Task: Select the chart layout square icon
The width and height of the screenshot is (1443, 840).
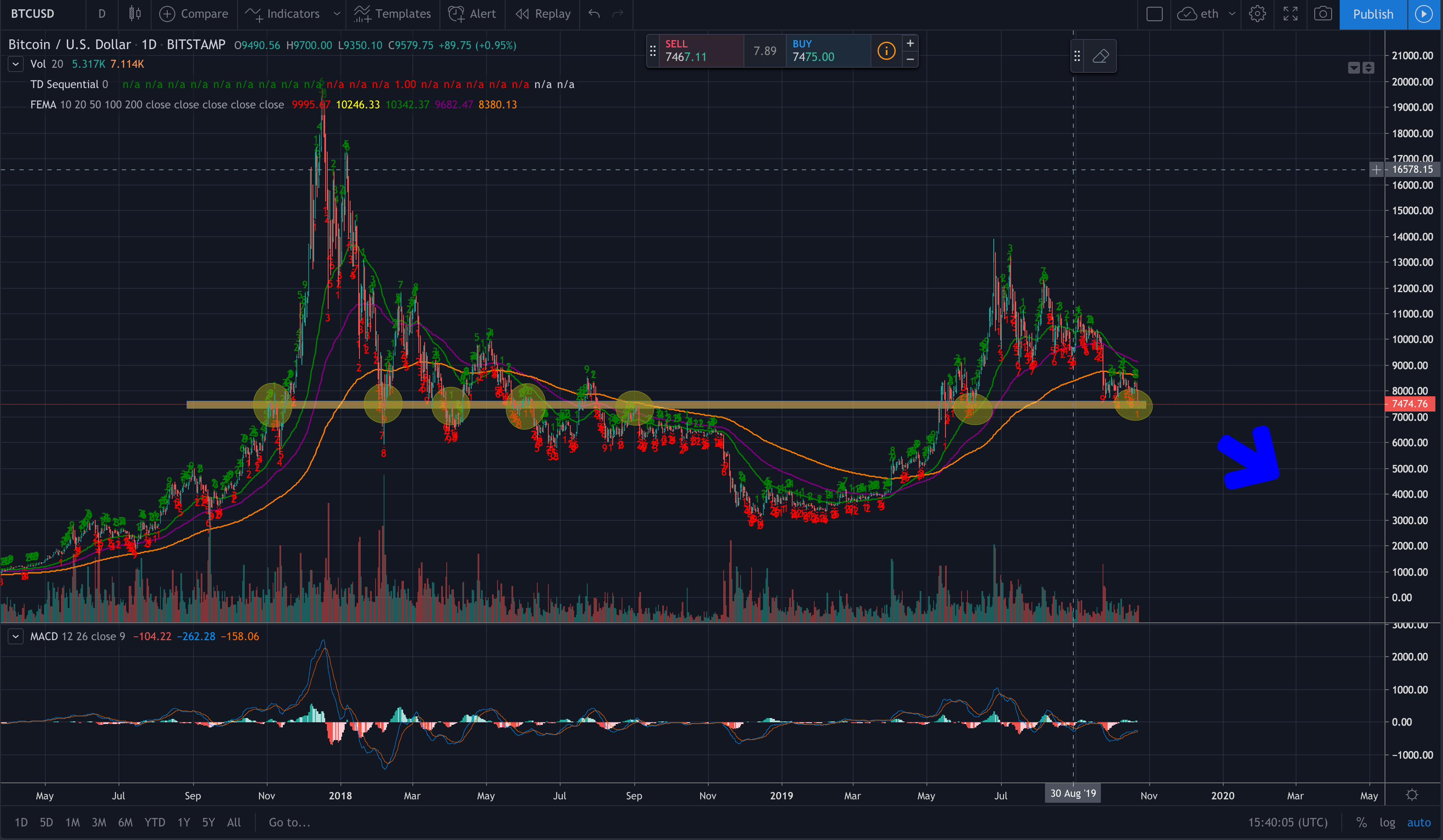Action: pyautogui.click(x=1154, y=14)
